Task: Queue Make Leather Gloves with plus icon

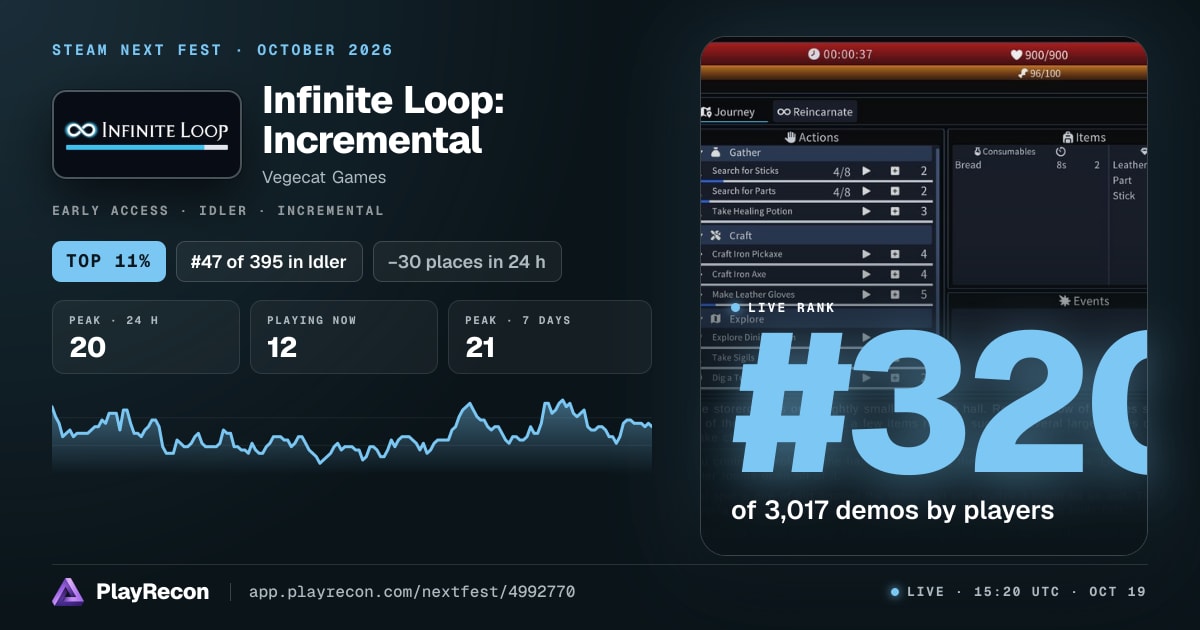Action: point(895,294)
